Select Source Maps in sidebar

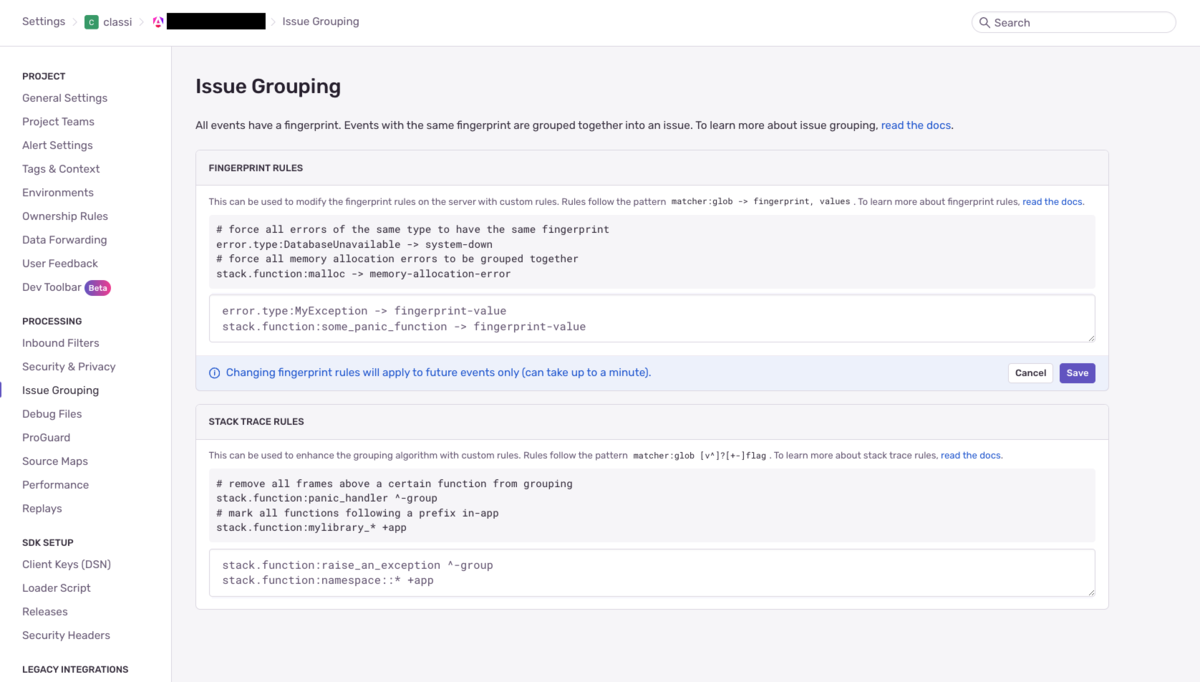(55, 461)
